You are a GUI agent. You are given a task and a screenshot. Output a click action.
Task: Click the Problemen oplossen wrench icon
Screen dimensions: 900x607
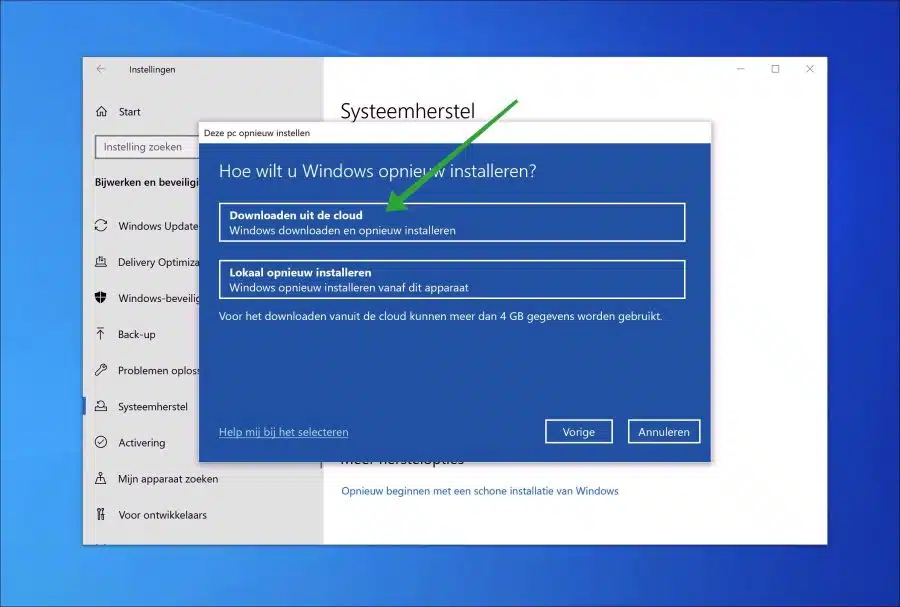pos(101,370)
